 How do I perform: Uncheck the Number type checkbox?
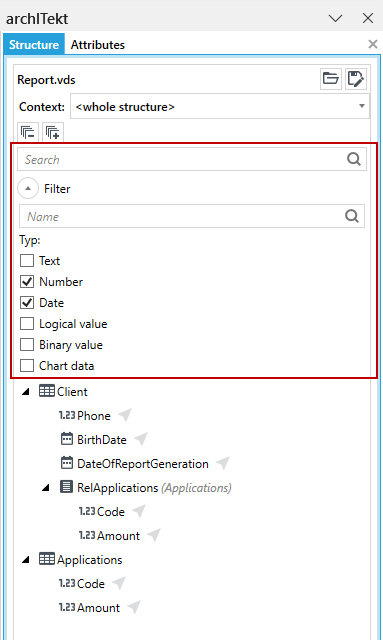(x=27, y=282)
